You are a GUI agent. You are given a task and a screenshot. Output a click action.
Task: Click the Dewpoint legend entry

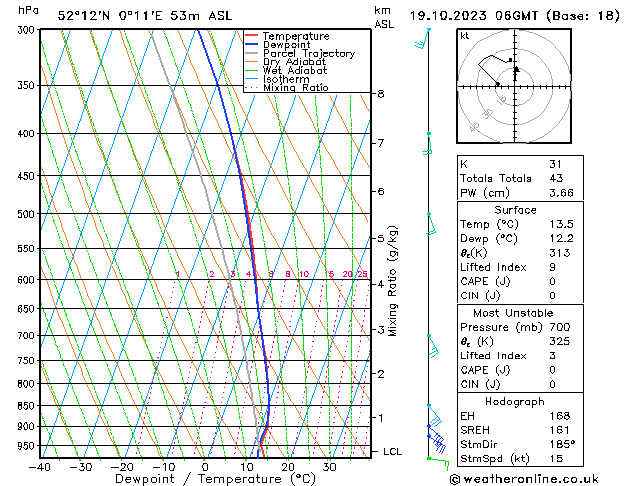pyautogui.click(x=286, y=45)
